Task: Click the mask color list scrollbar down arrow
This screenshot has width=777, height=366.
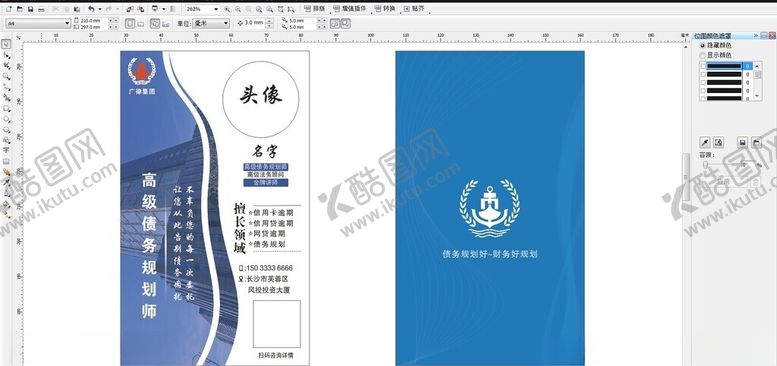Action: [757, 95]
